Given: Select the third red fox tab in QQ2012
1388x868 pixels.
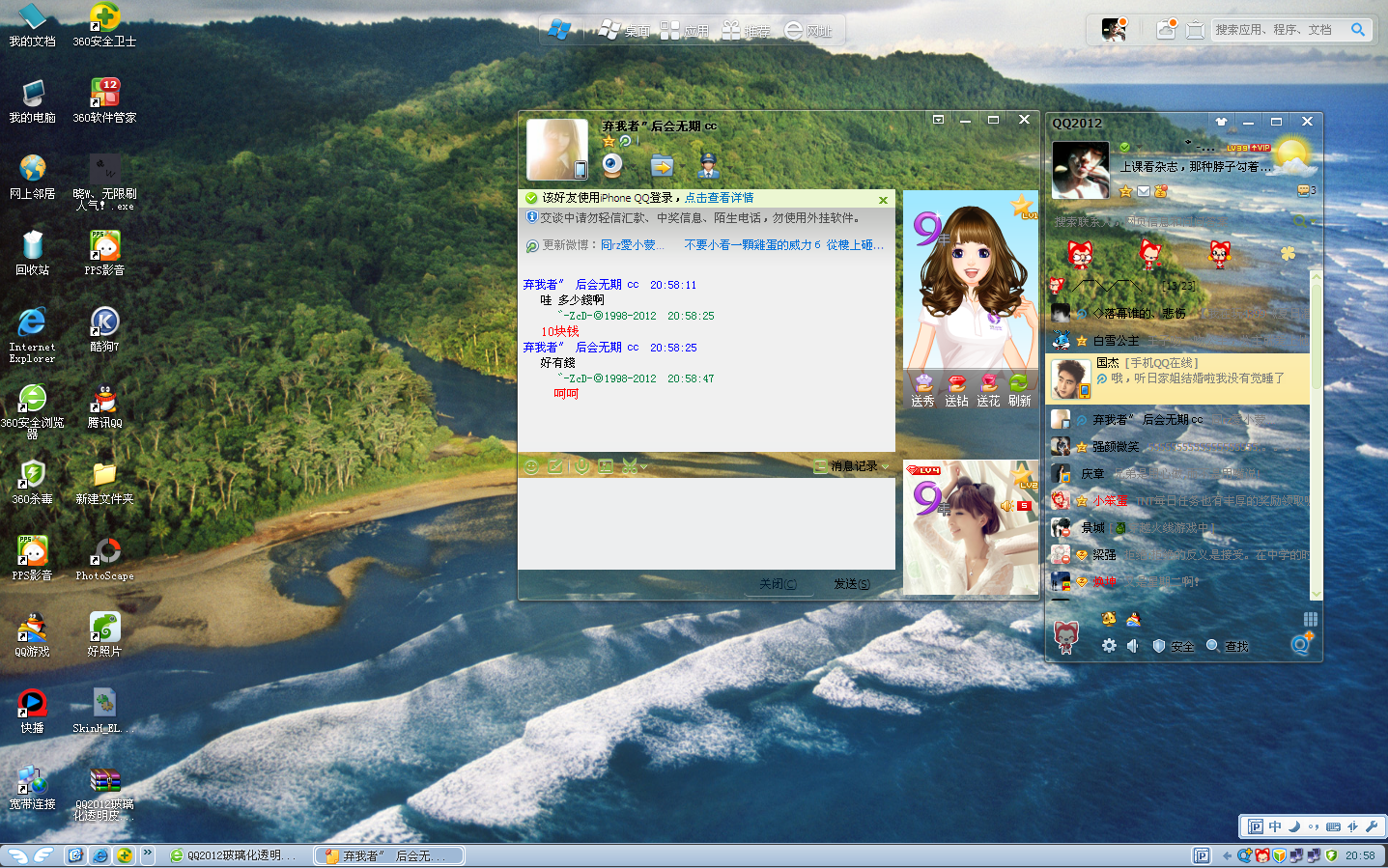Looking at the screenshot, I should pyautogui.click(x=1220, y=254).
